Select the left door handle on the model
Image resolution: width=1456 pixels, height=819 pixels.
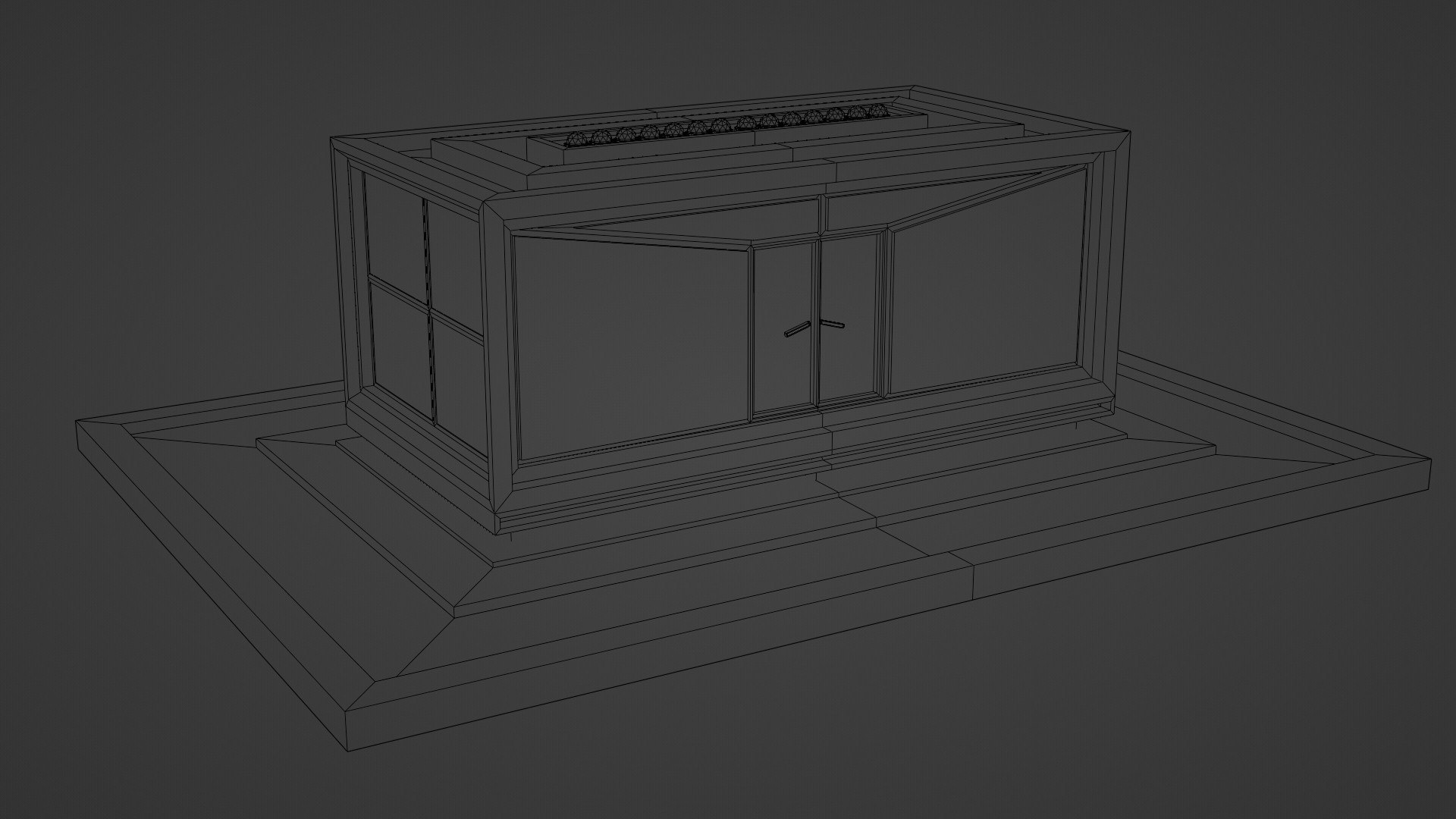pos(797,329)
